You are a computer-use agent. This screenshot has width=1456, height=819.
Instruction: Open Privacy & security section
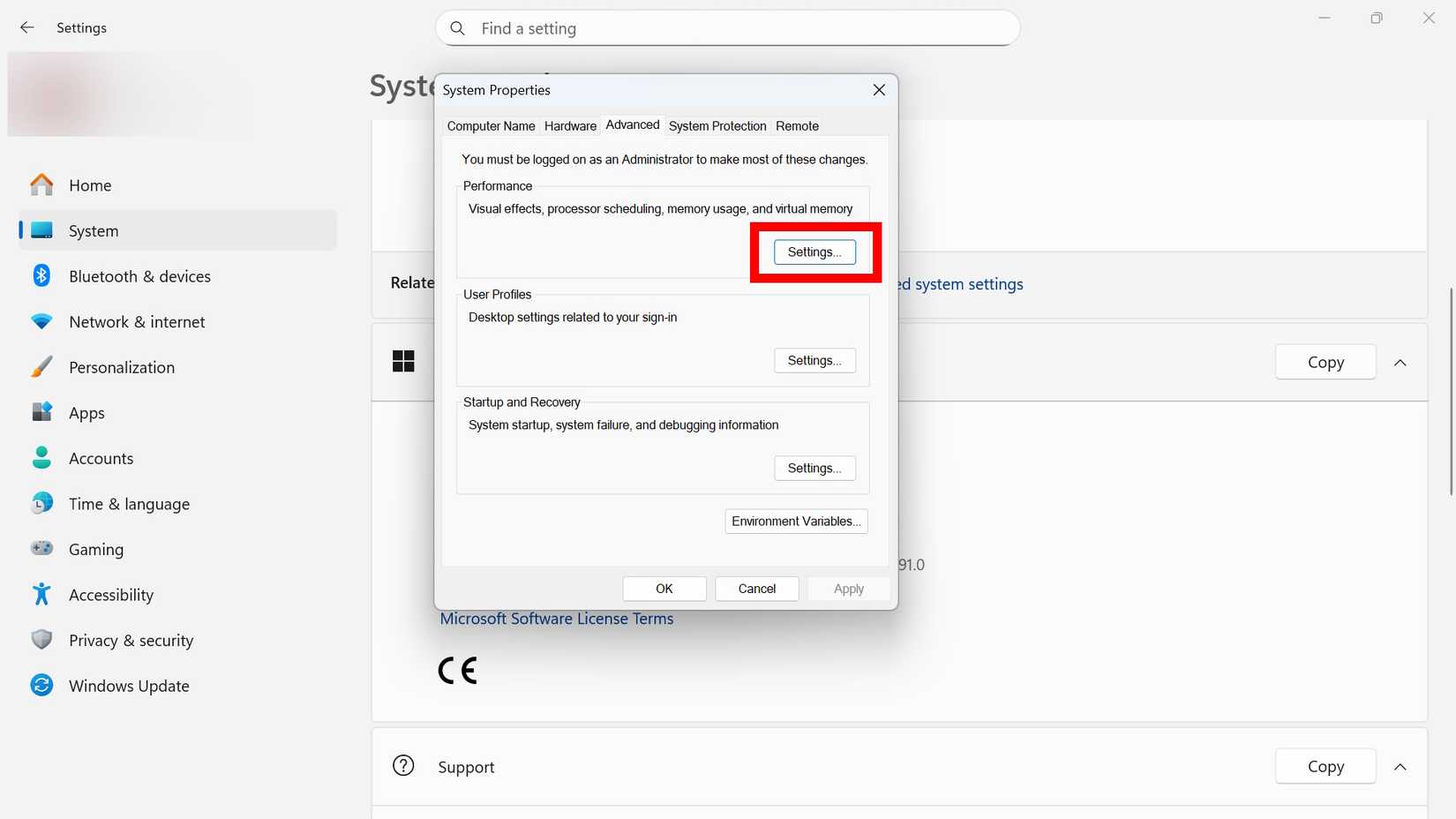point(131,640)
